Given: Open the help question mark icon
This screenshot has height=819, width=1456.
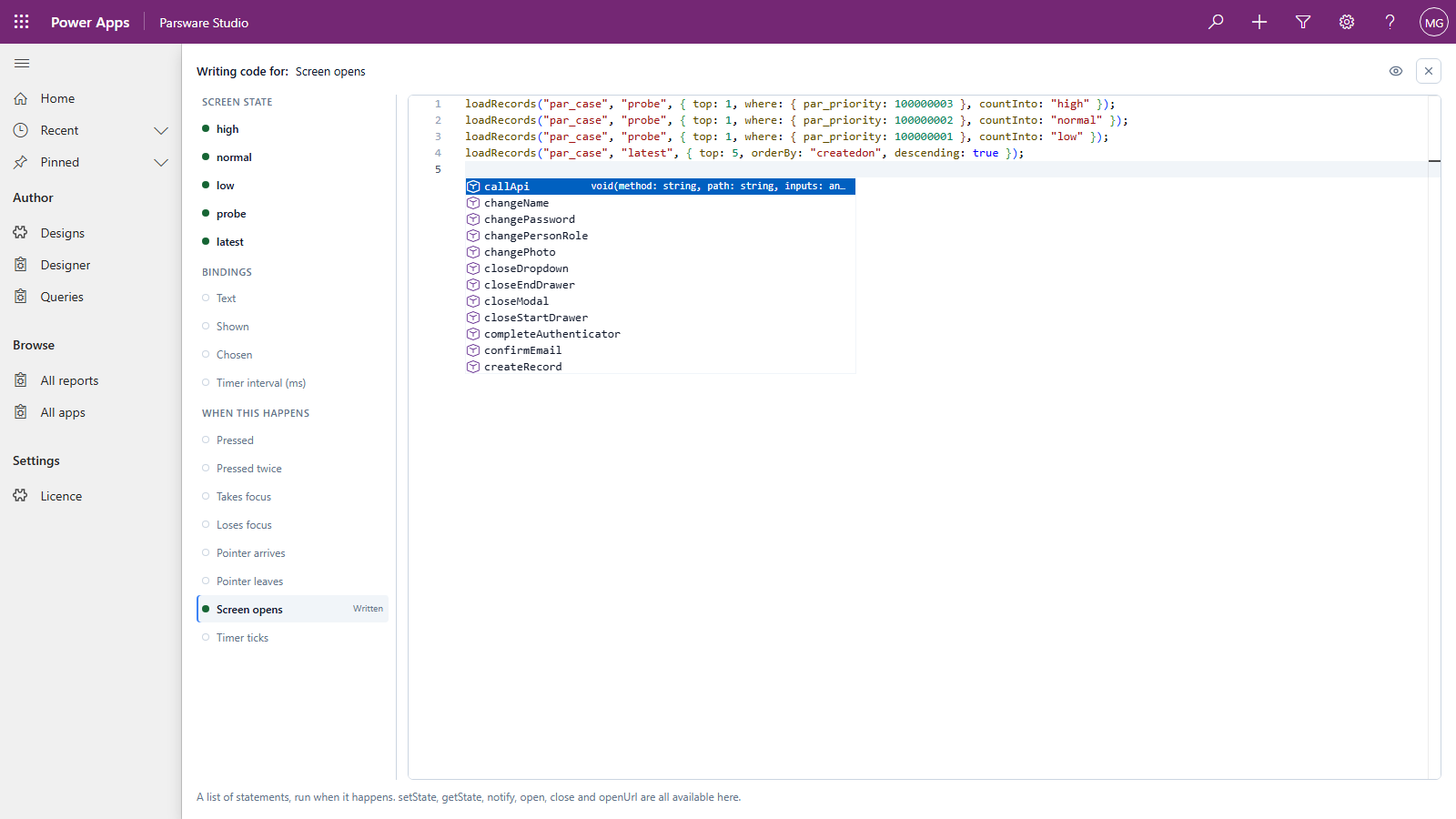Looking at the screenshot, I should pos(1390,22).
